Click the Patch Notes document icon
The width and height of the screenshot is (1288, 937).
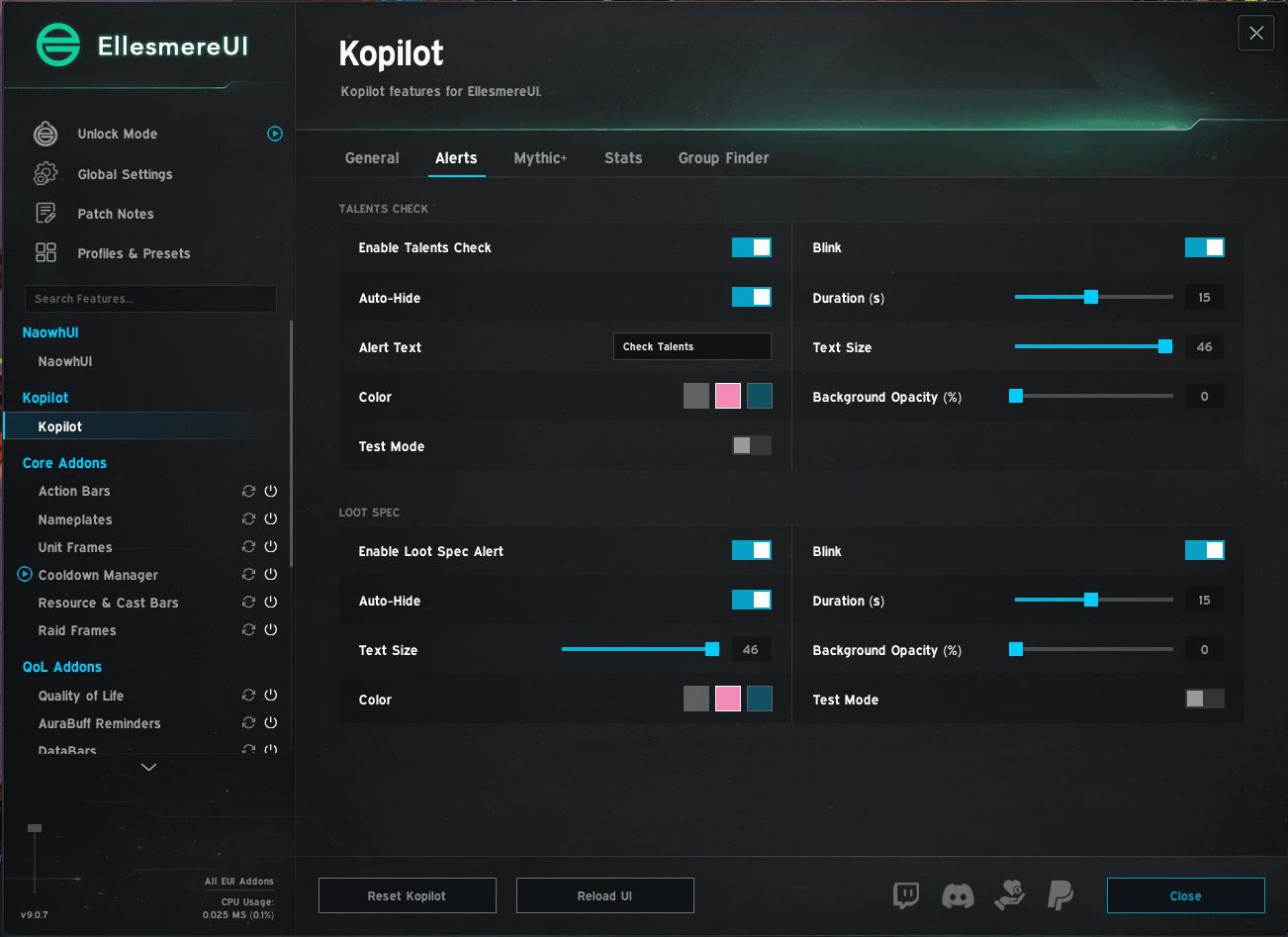46,213
